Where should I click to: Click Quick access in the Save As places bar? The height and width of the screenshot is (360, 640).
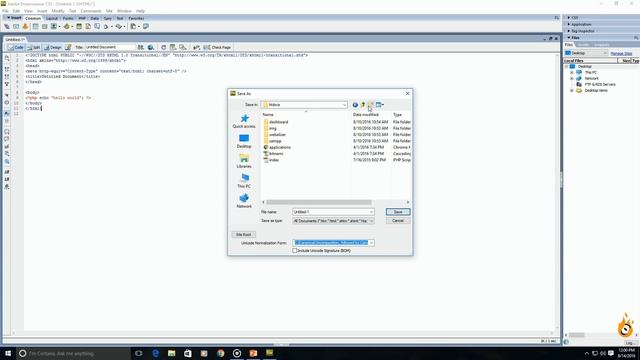click(244, 121)
